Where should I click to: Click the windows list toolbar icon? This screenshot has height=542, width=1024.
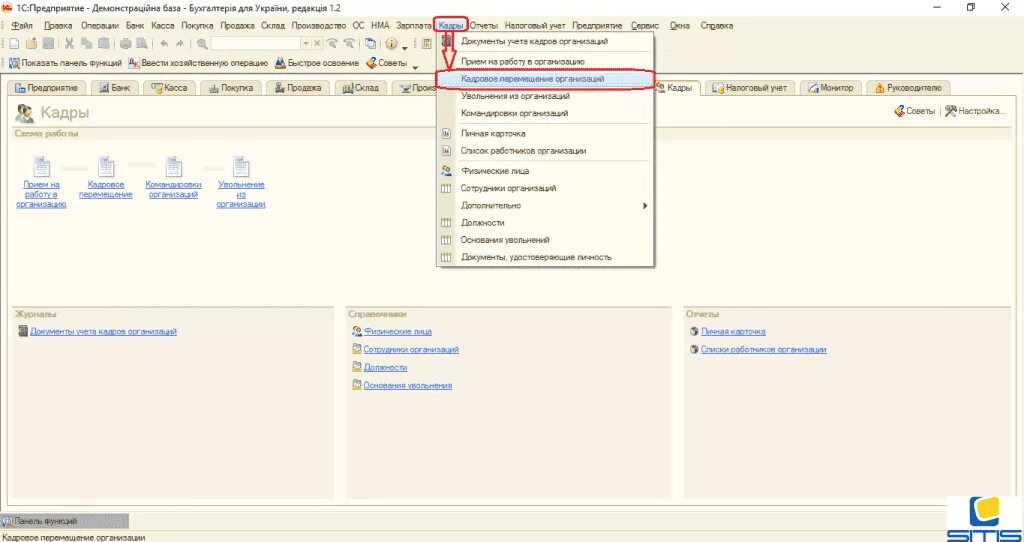(x=370, y=44)
